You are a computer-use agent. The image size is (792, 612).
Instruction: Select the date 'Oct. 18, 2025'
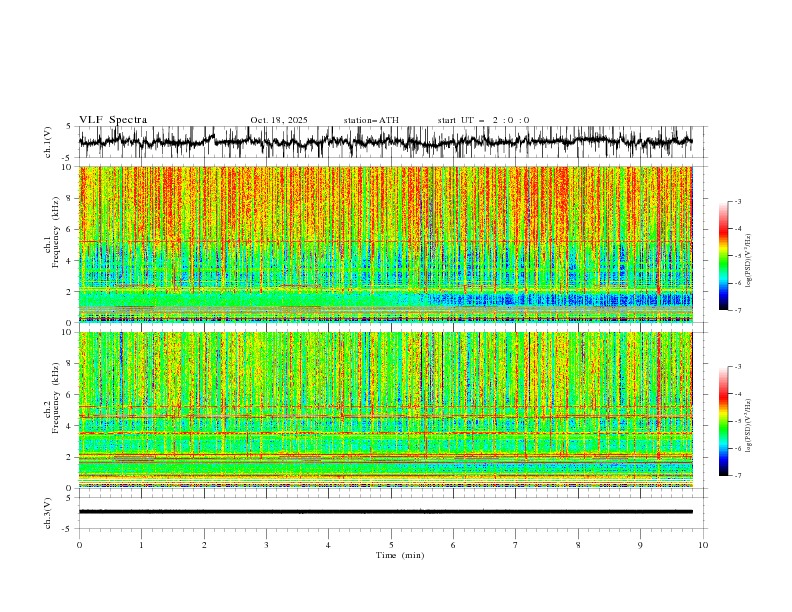[x=279, y=120]
